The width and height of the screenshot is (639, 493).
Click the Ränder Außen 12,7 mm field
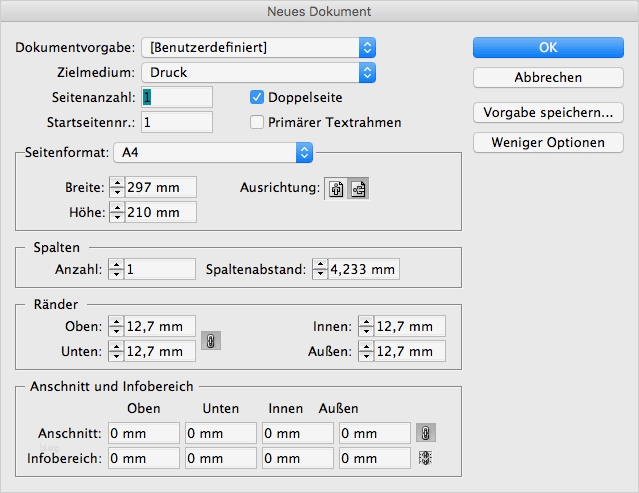[410, 351]
